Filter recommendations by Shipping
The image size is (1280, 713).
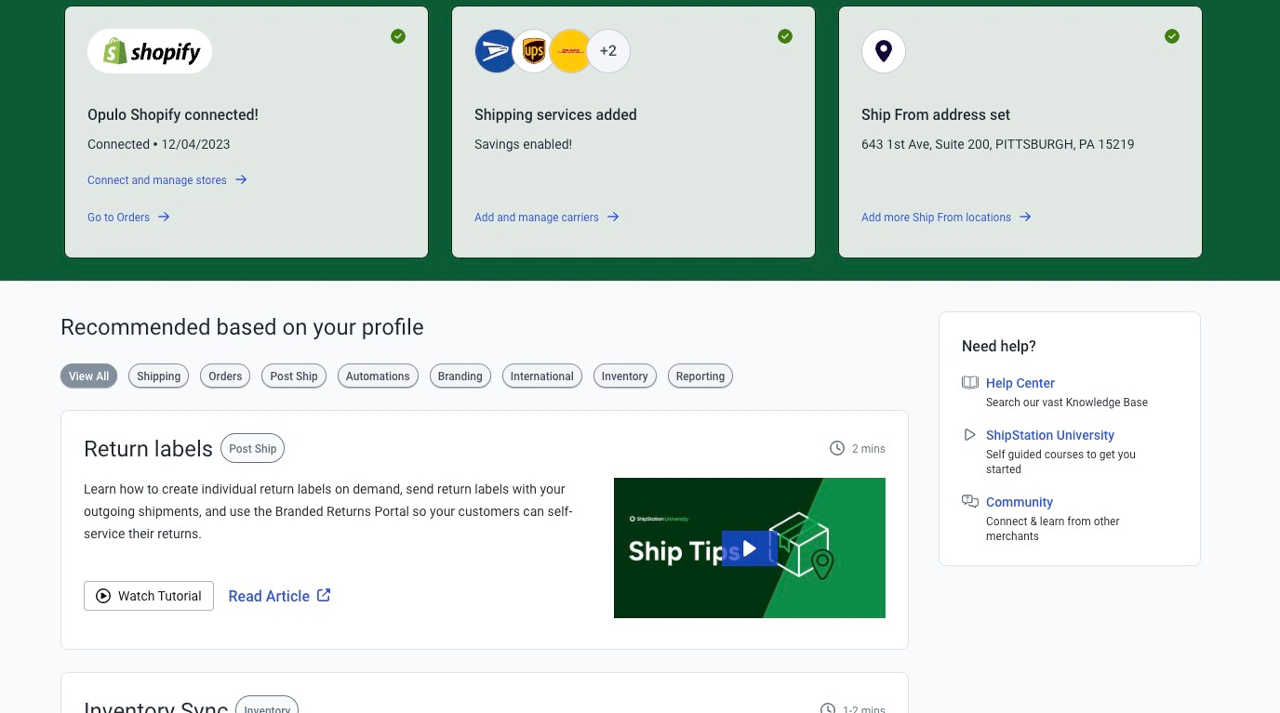click(x=159, y=376)
